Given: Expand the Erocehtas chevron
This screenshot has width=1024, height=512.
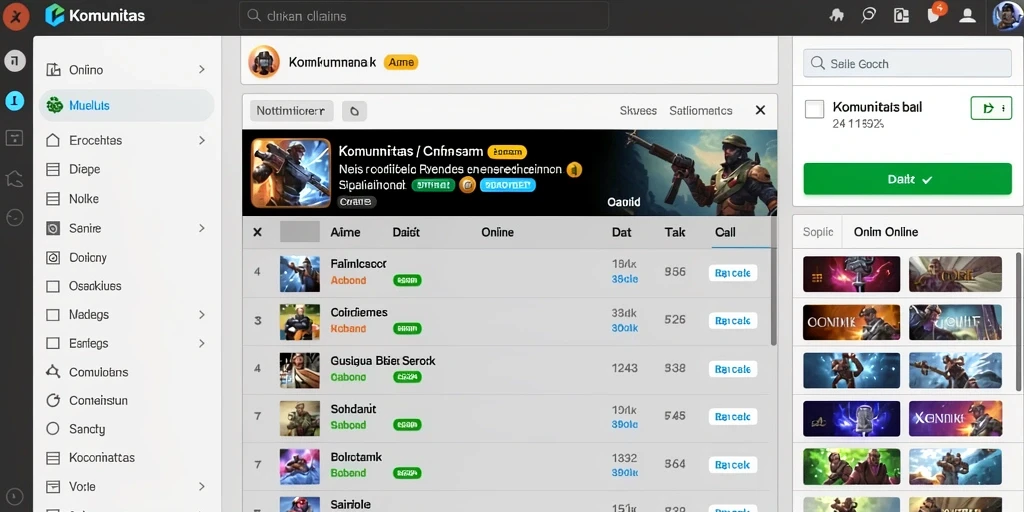Looking at the screenshot, I should tap(202, 140).
